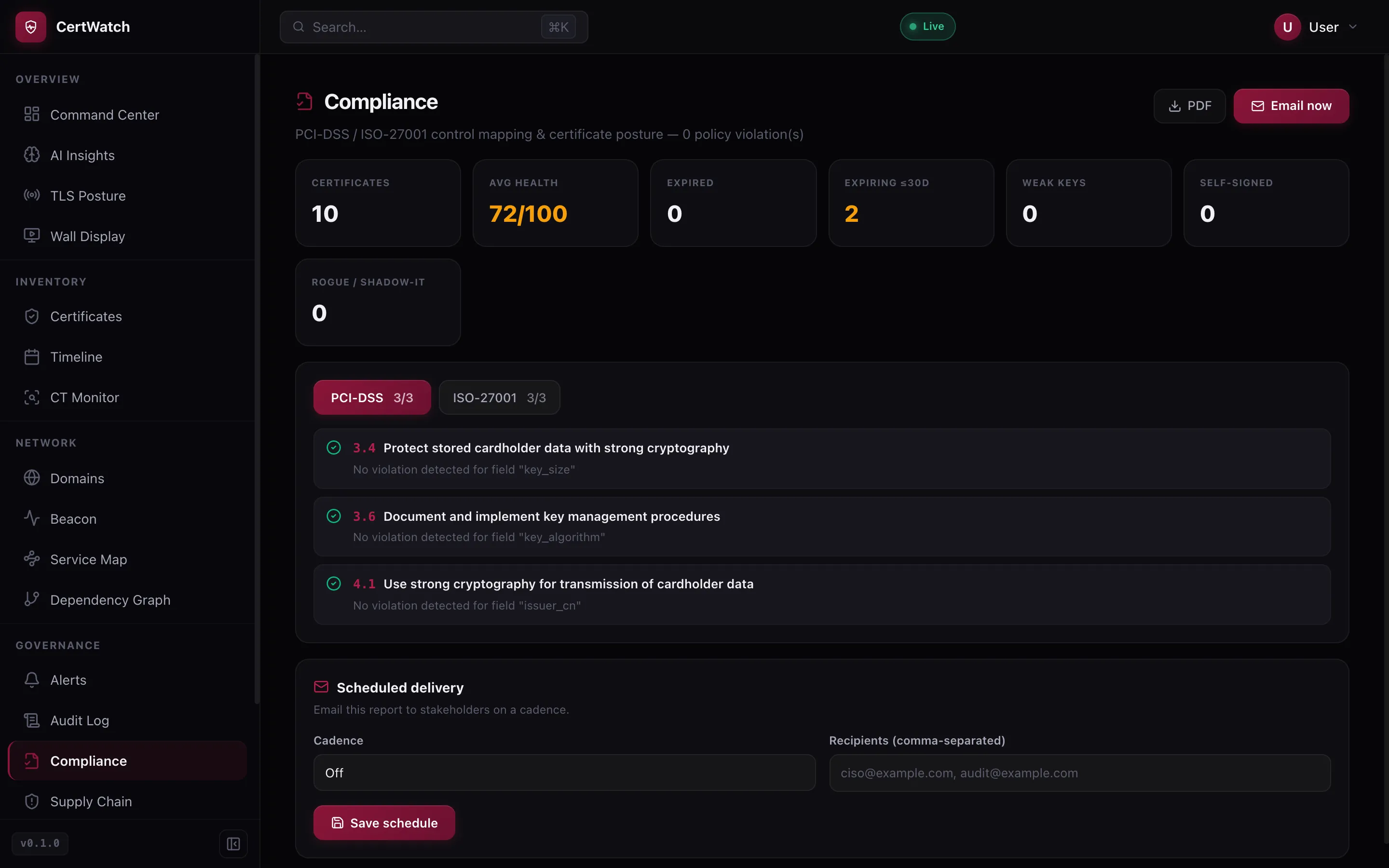Click the Live status badge
This screenshot has height=868, width=1389.
point(927,27)
